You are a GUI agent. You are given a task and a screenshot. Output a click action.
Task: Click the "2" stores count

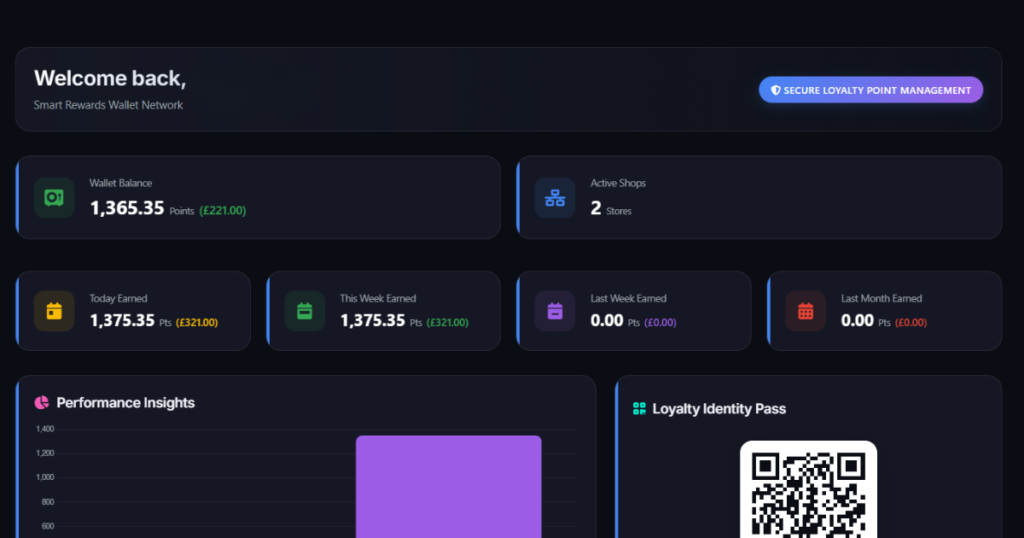pos(596,208)
